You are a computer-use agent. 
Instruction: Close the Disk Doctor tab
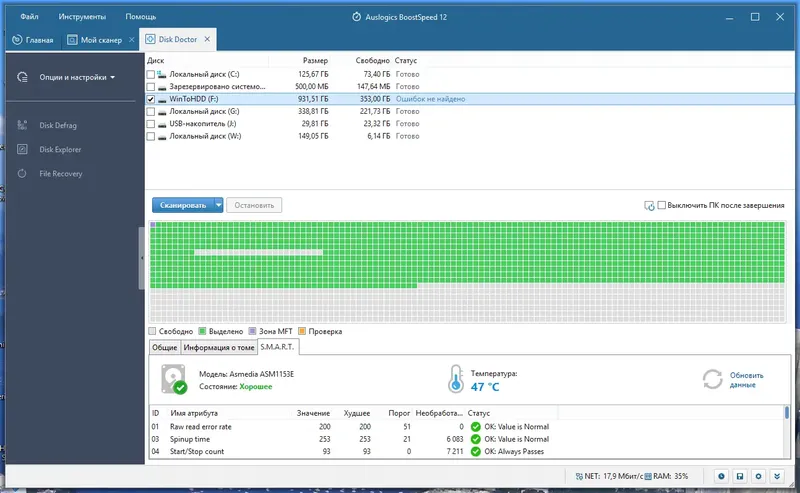pos(207,39)
